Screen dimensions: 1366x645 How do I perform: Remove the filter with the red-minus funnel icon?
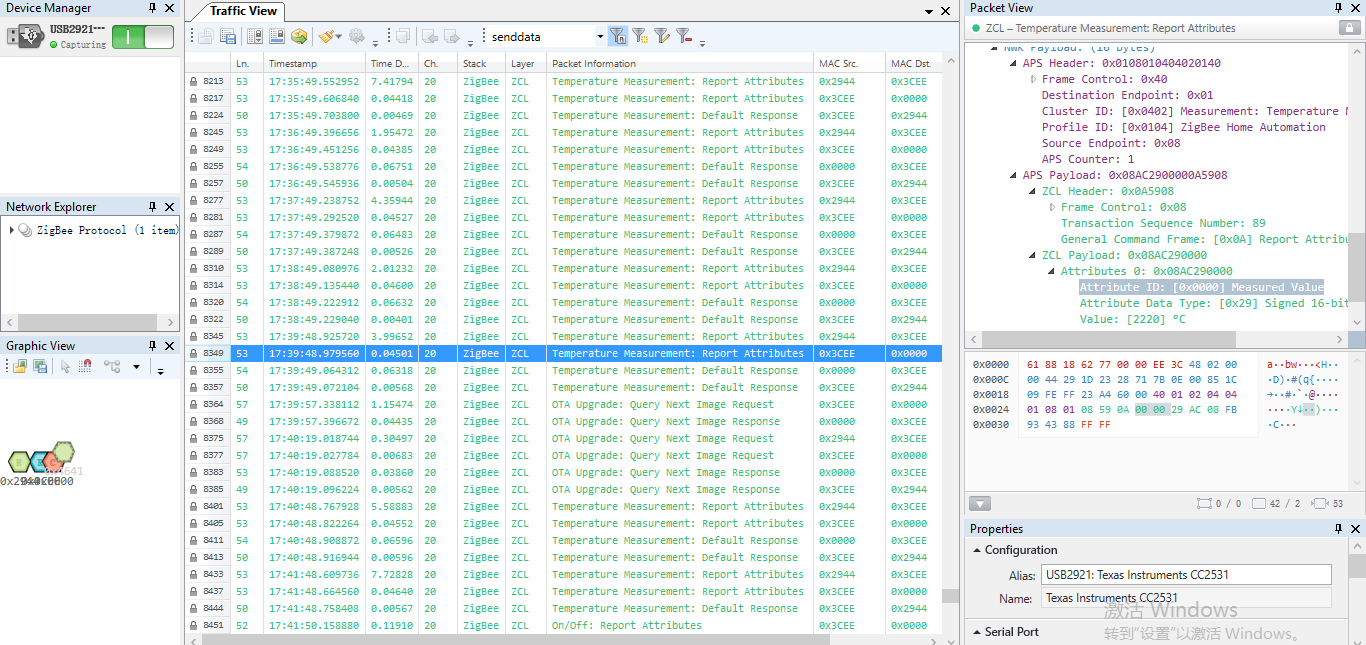[683, 35]
